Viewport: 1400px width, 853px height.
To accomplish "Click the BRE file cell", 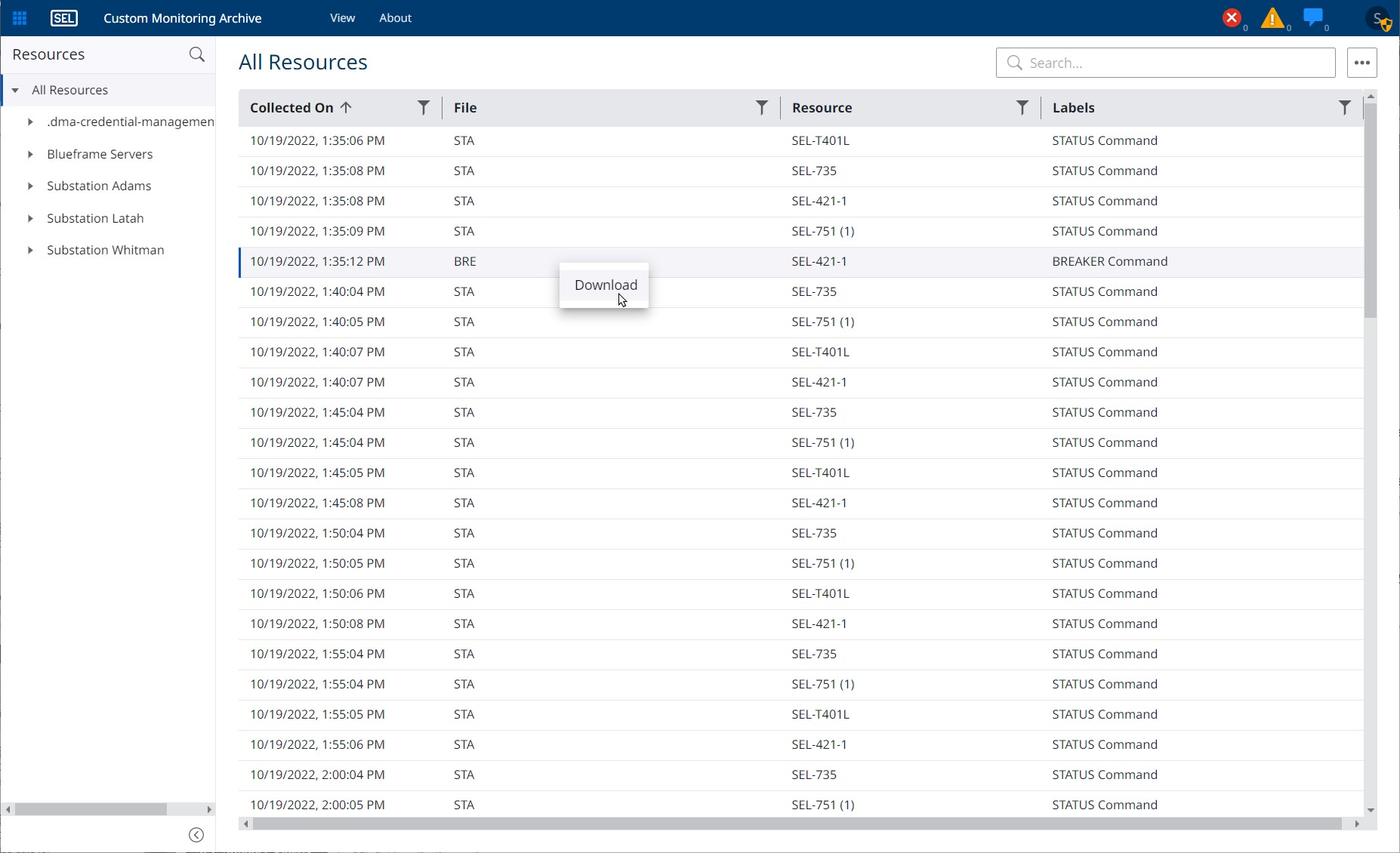I will (464, 261).
